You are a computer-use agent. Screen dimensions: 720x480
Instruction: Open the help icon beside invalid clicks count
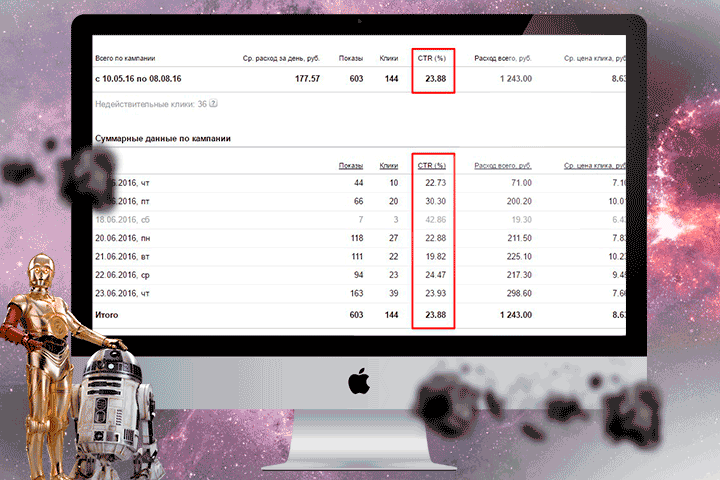(x=214, y=103)
